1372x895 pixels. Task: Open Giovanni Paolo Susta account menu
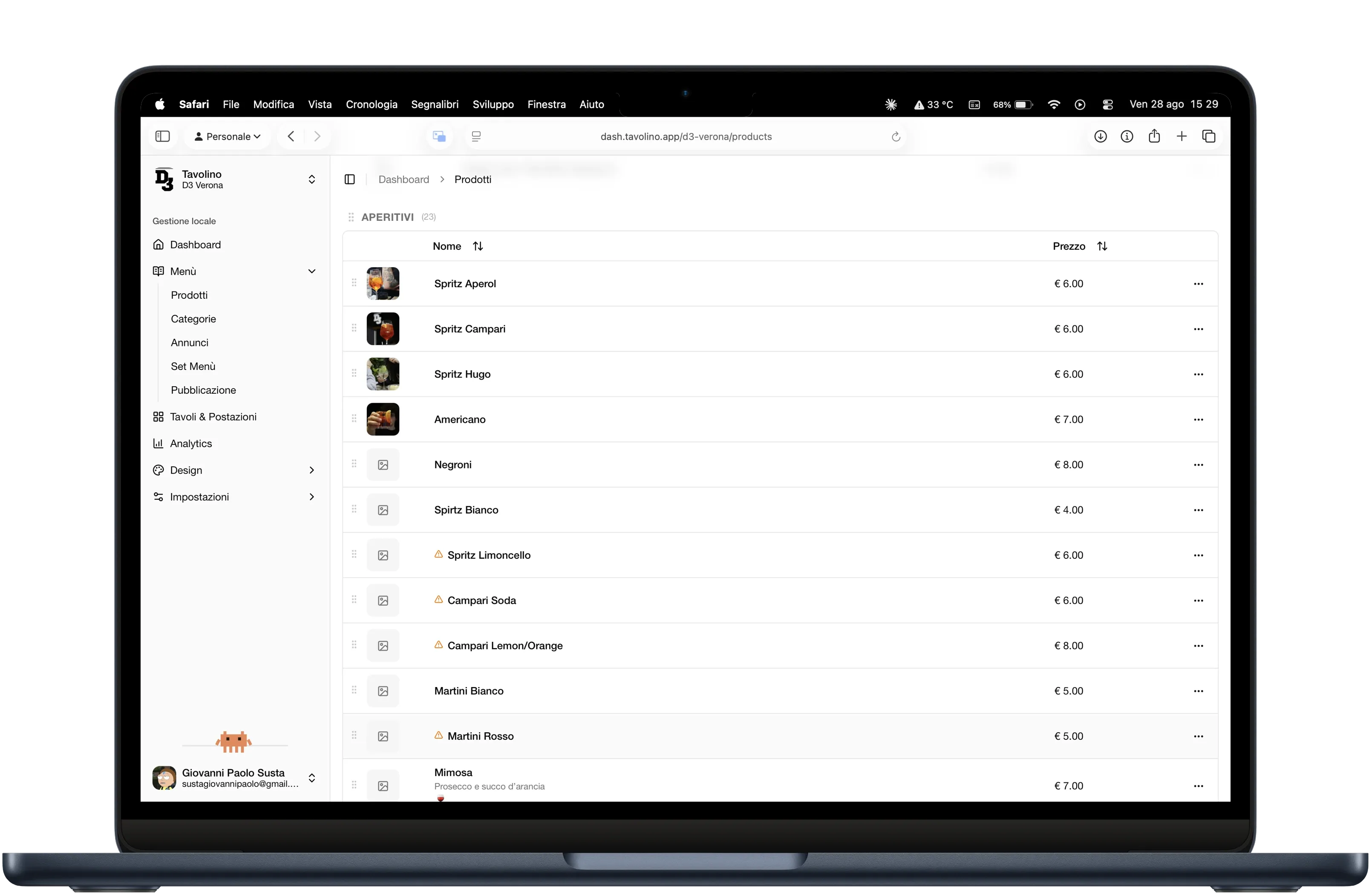235,778
